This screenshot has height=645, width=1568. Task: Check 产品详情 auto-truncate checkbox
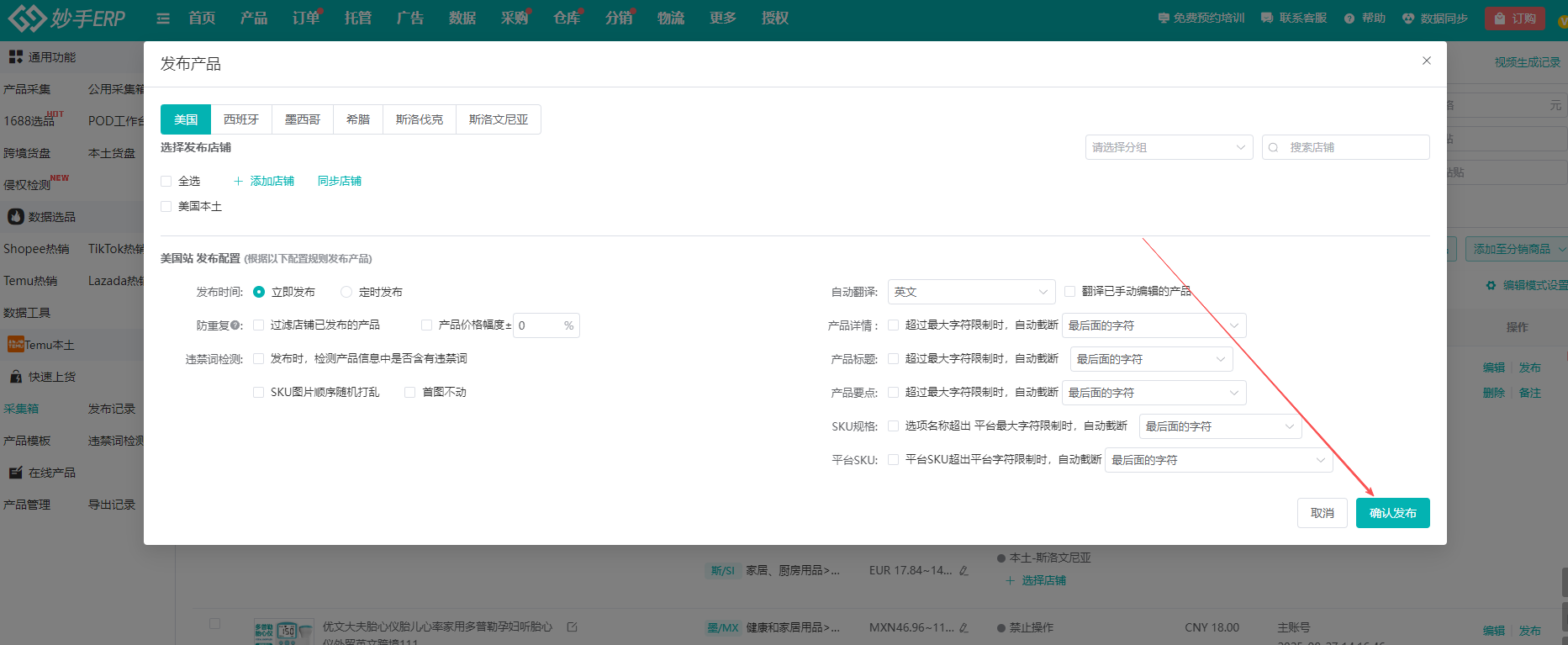tap(893, 325)
